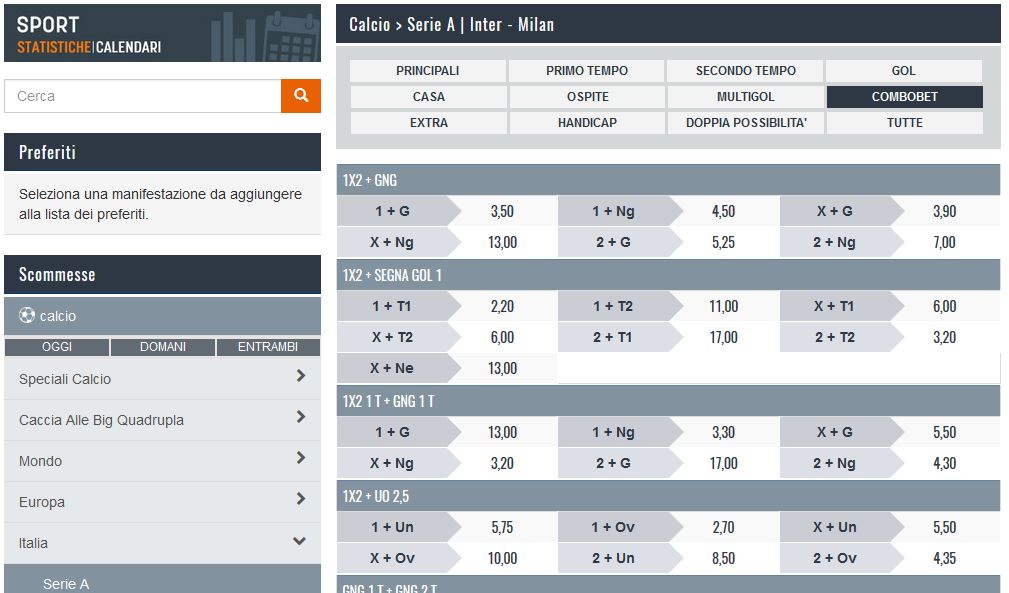The image size is (1009, 593).
Task: Pick odds 7,00 for 2 + Ng
Action: click(945, 242)
